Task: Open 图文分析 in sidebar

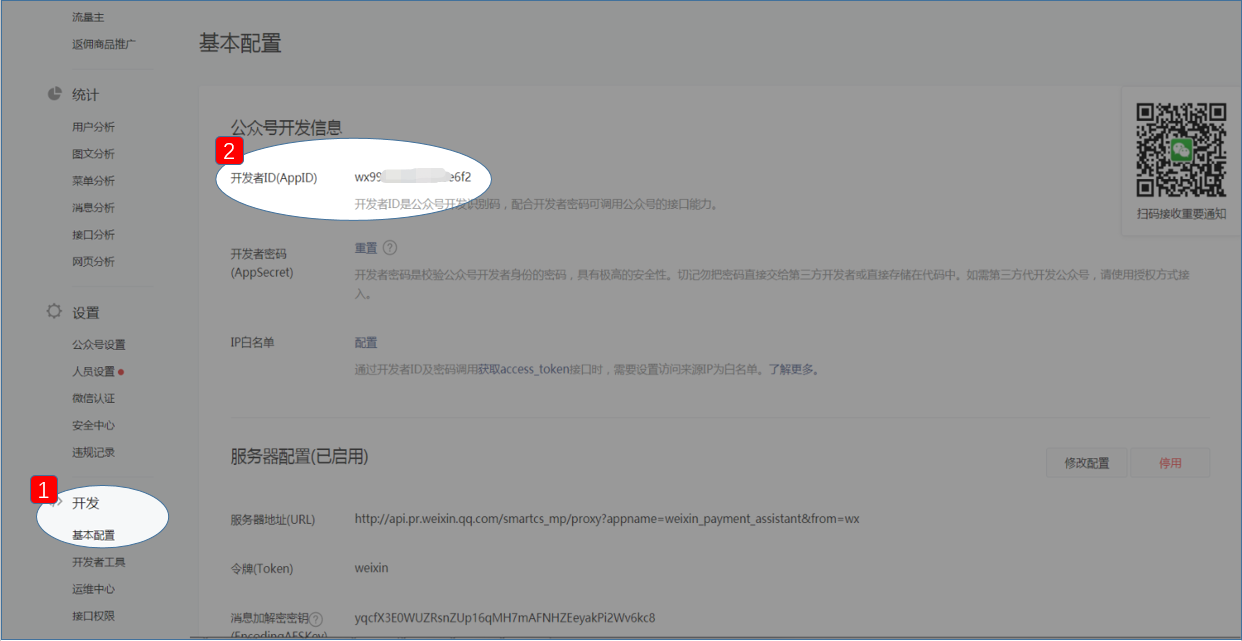Action: point(93,154)
